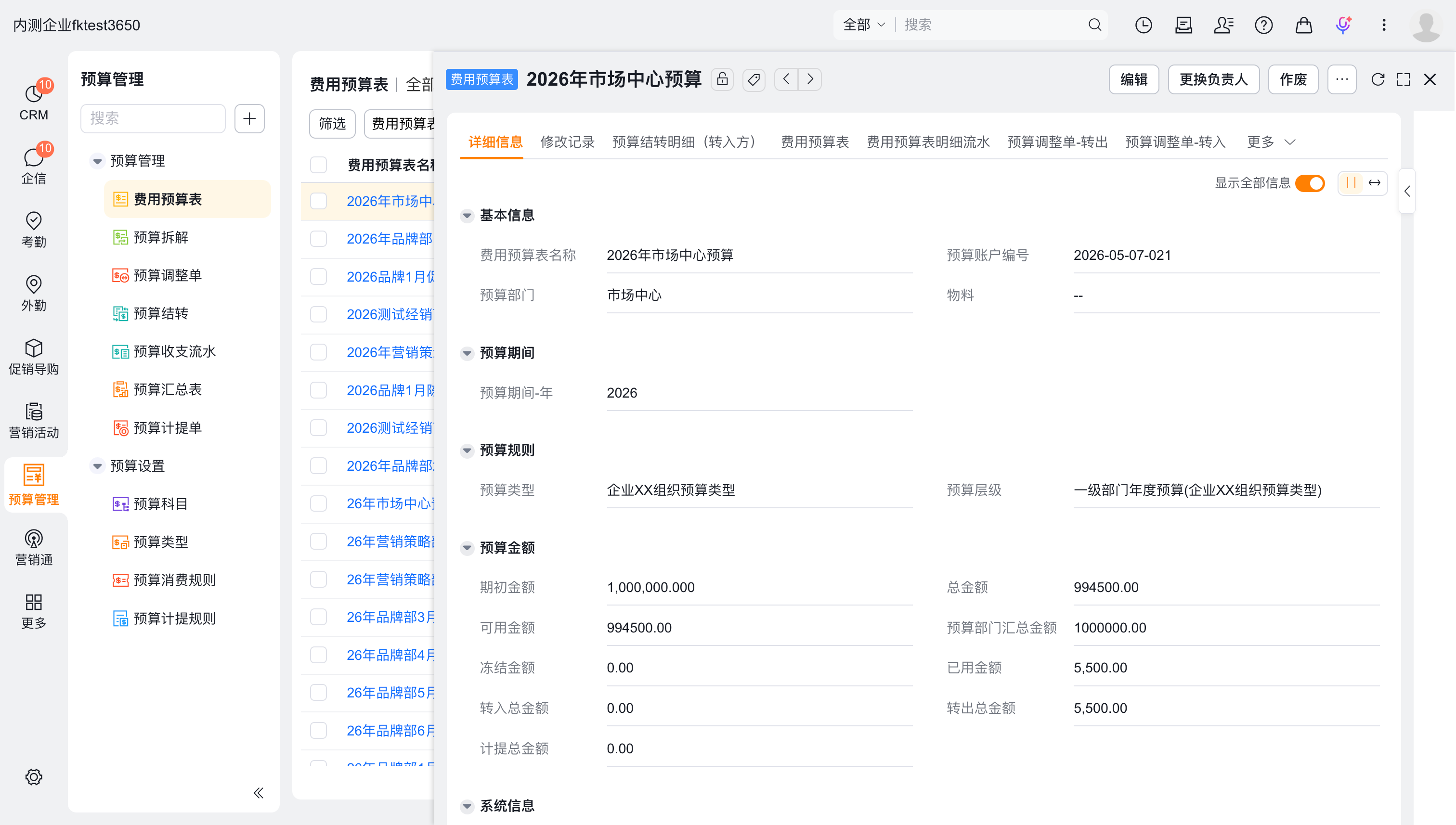Collapse the 基本信息 section
This screenshot has height=825, width=1456.
[x=467, y=215]
